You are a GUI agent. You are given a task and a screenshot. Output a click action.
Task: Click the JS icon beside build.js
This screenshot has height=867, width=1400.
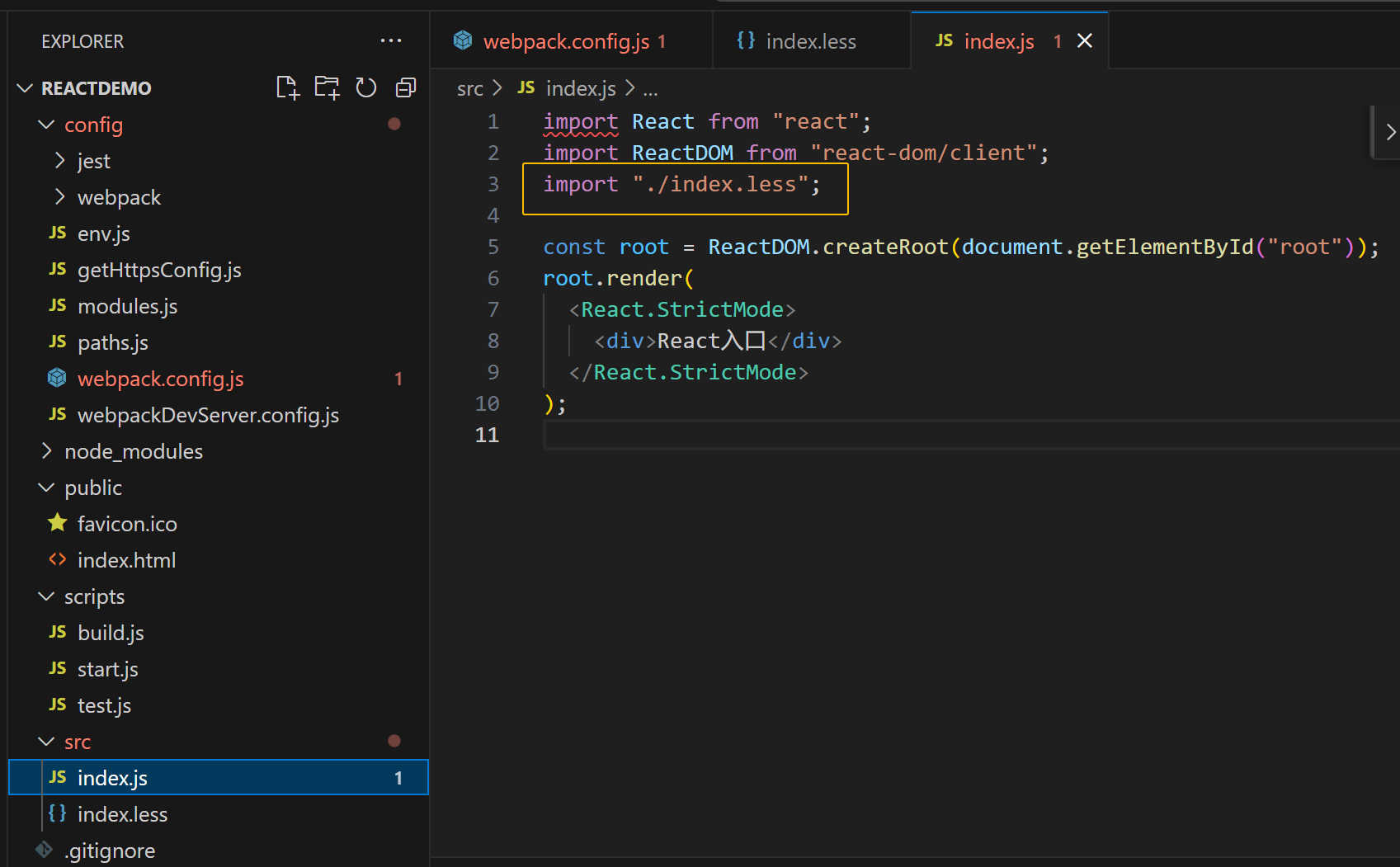58,632
